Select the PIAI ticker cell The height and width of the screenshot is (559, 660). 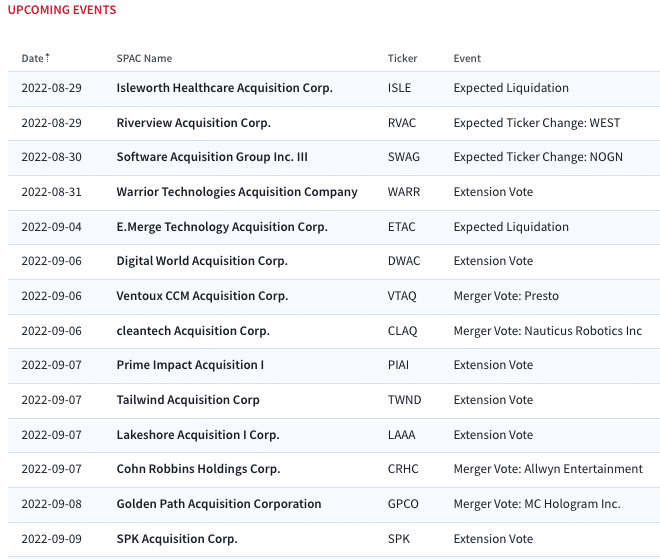tap(398, 365)
